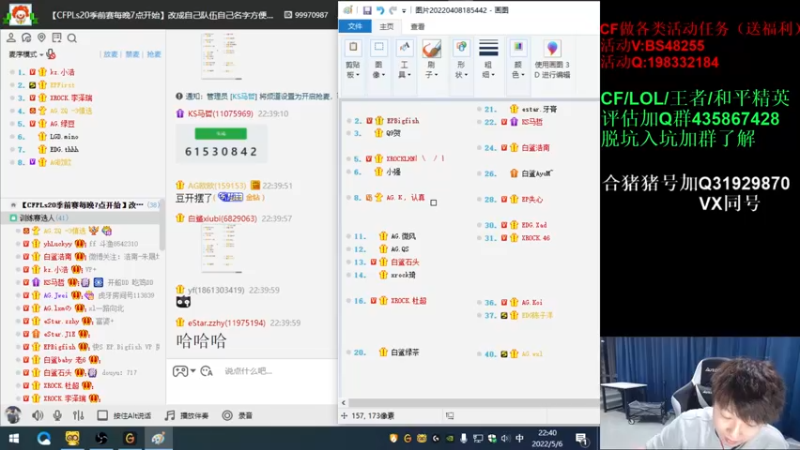Open the OBS Studio icon in taskbar

101,438
